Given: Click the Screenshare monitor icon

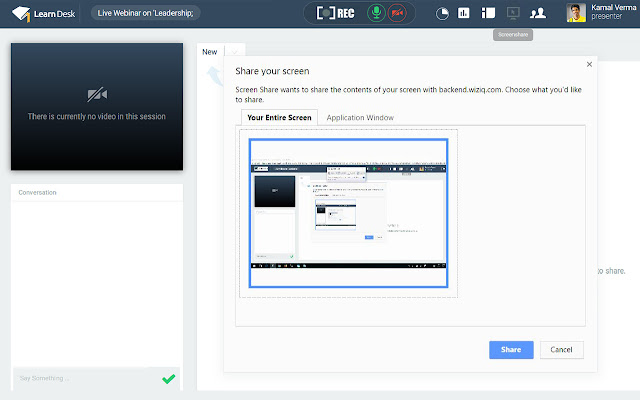Looking at the screenshot, I should click(513, 13).
